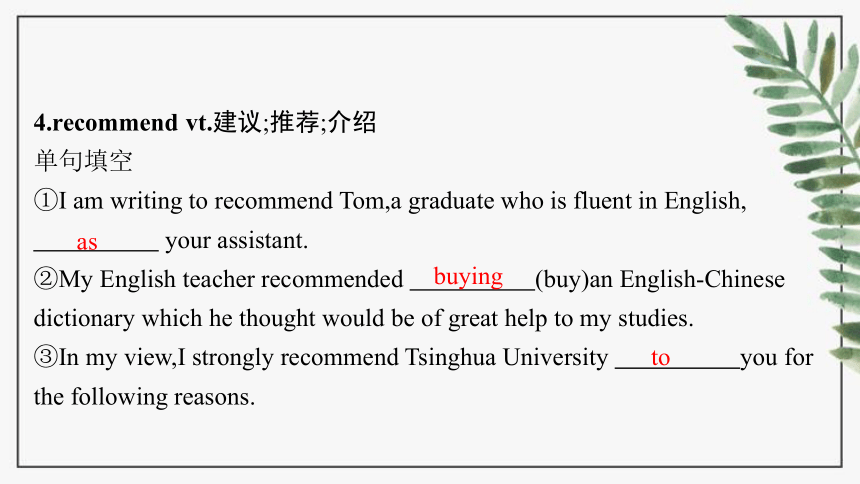Click the words "Tsinghua University"

point(506,357)
